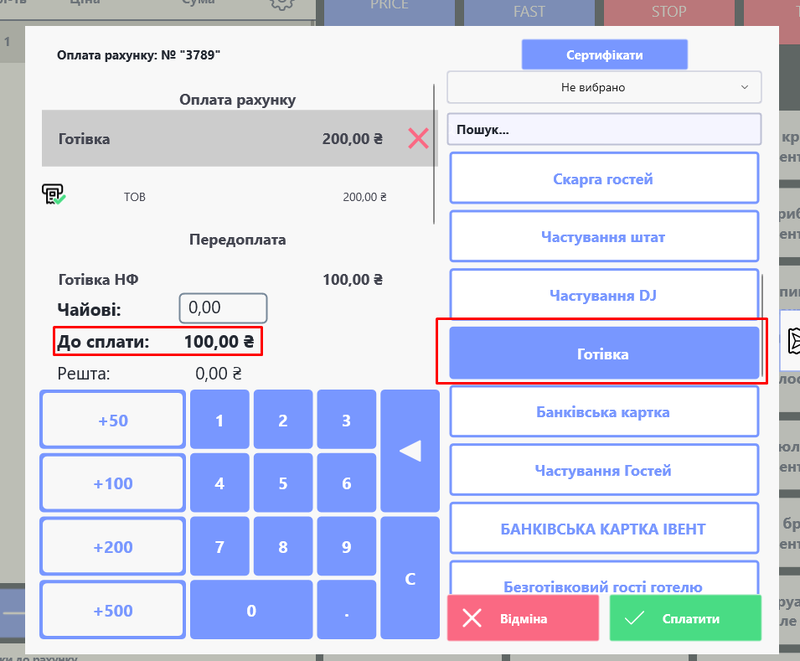The image size is (800, 661).
Task: Switch to the PRICE tab
Action: pyautogui.click(x=389, y=12)
